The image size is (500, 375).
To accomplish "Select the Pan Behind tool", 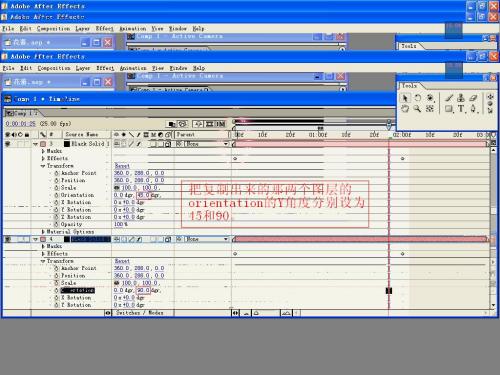I will (430, 109).
